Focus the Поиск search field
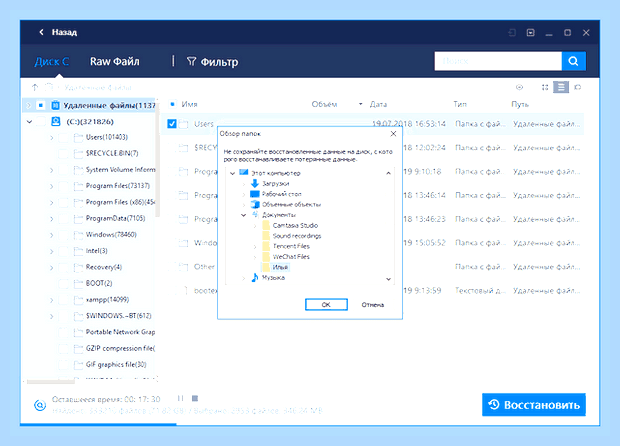Viewport: 620px width, 446px height. [x=498, y=61]
